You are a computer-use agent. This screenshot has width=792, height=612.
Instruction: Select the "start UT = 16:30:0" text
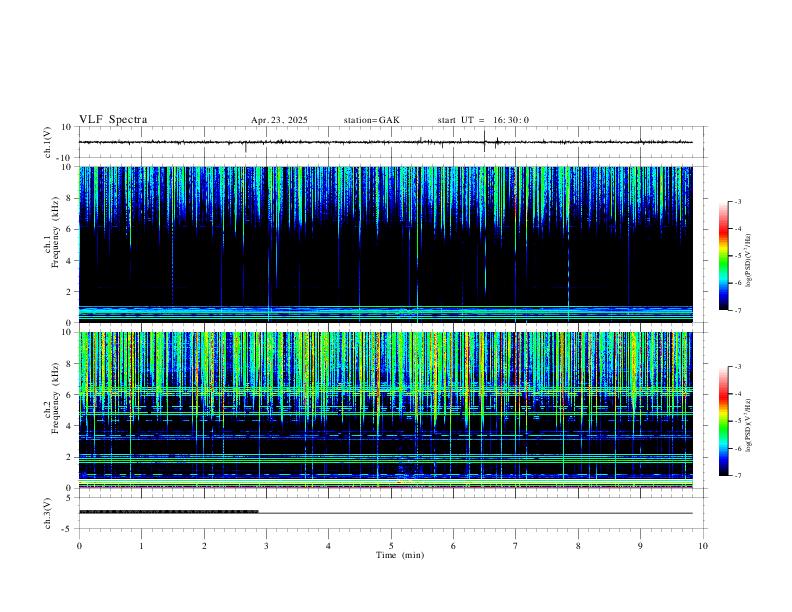click(483, 120)
